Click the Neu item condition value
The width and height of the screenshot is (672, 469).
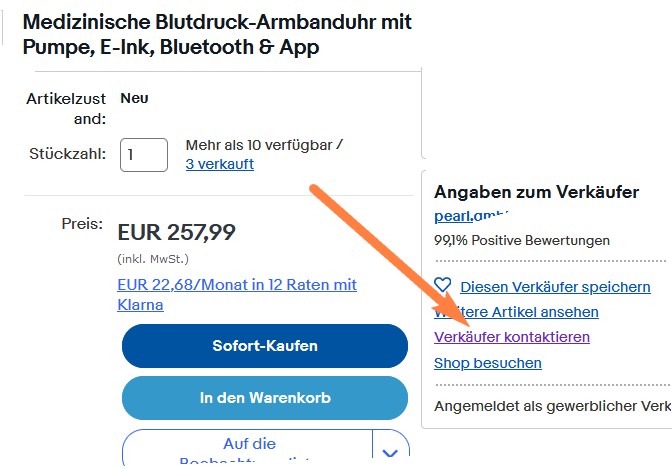coord(134,98)
